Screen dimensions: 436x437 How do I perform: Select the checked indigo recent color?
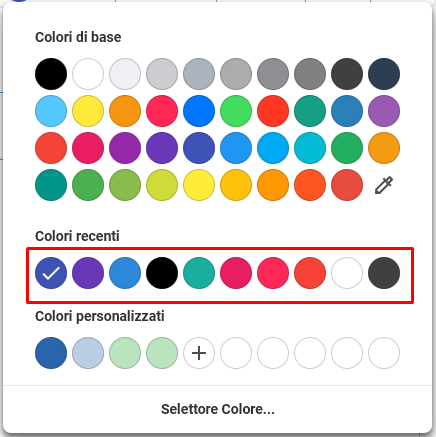point(51,273)
